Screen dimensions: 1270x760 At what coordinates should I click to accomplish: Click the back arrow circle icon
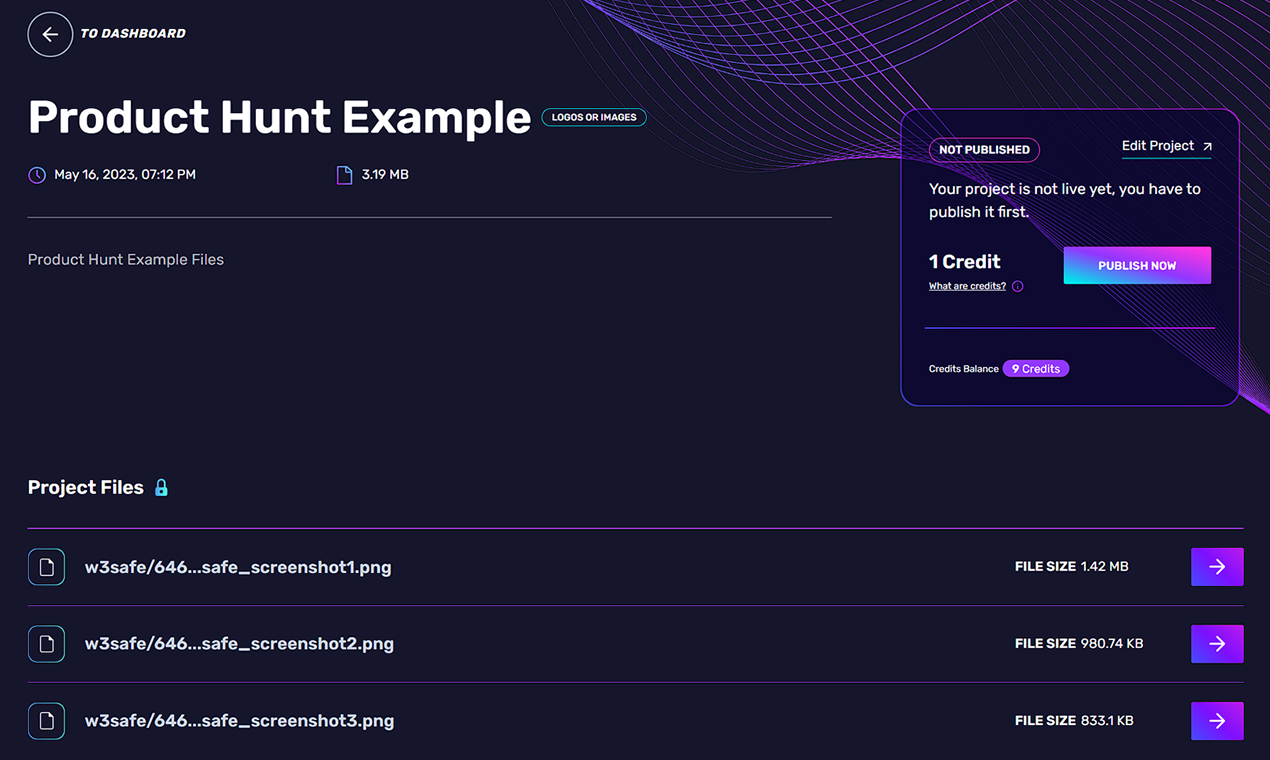[x=50, y=34]
